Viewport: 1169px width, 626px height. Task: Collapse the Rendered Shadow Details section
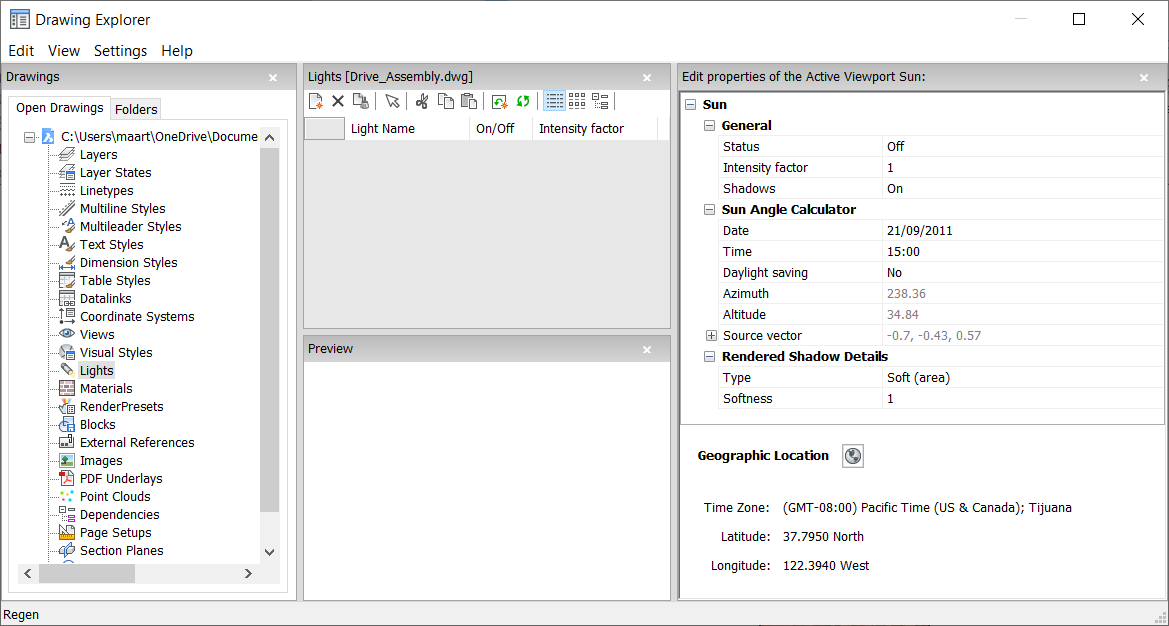point(710,357)
